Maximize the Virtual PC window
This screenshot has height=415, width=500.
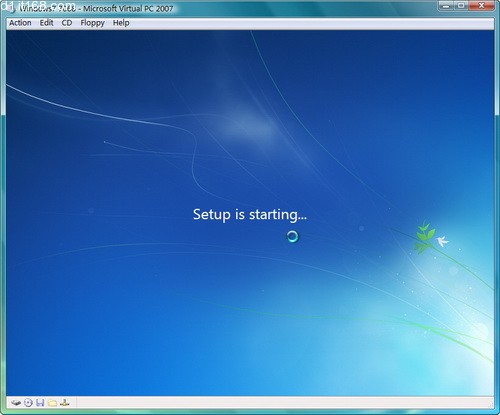pos(461,6)
